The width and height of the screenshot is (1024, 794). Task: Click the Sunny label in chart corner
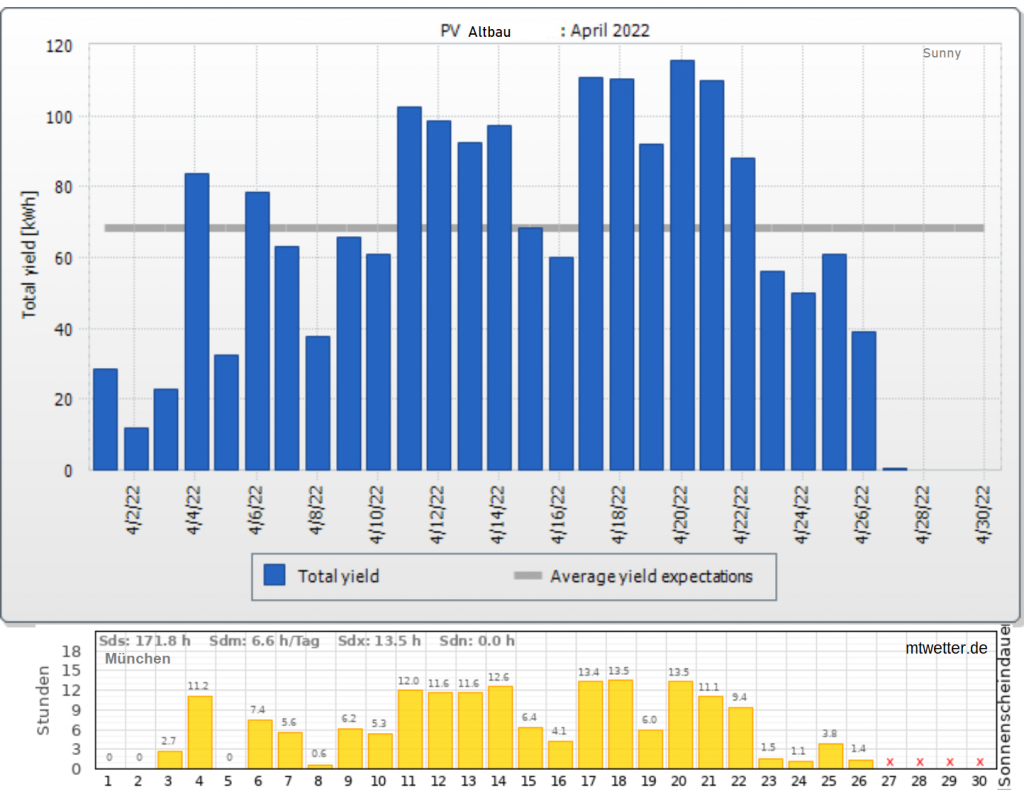pyautogui.click(x=941, y=53)
